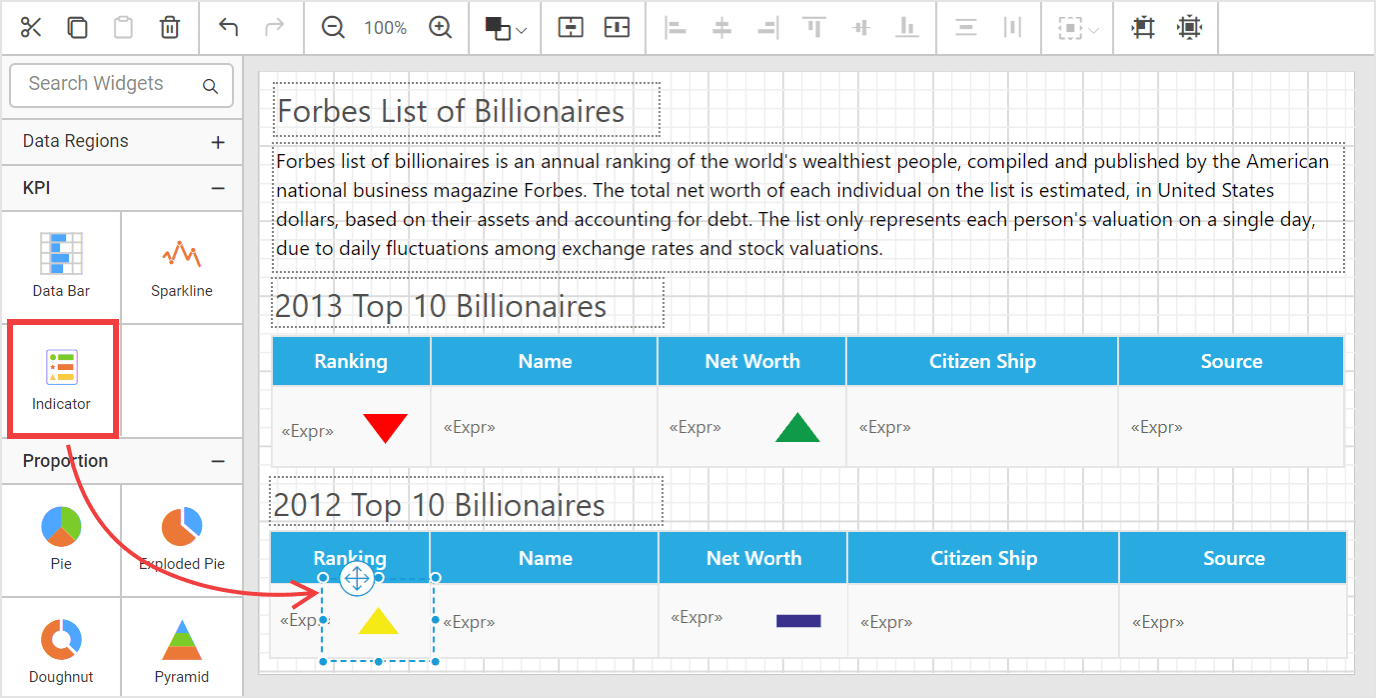This screenshot has height=698, width=1376.
Task: Zoom out with the minus magnifier
Action: coord(333,27)
